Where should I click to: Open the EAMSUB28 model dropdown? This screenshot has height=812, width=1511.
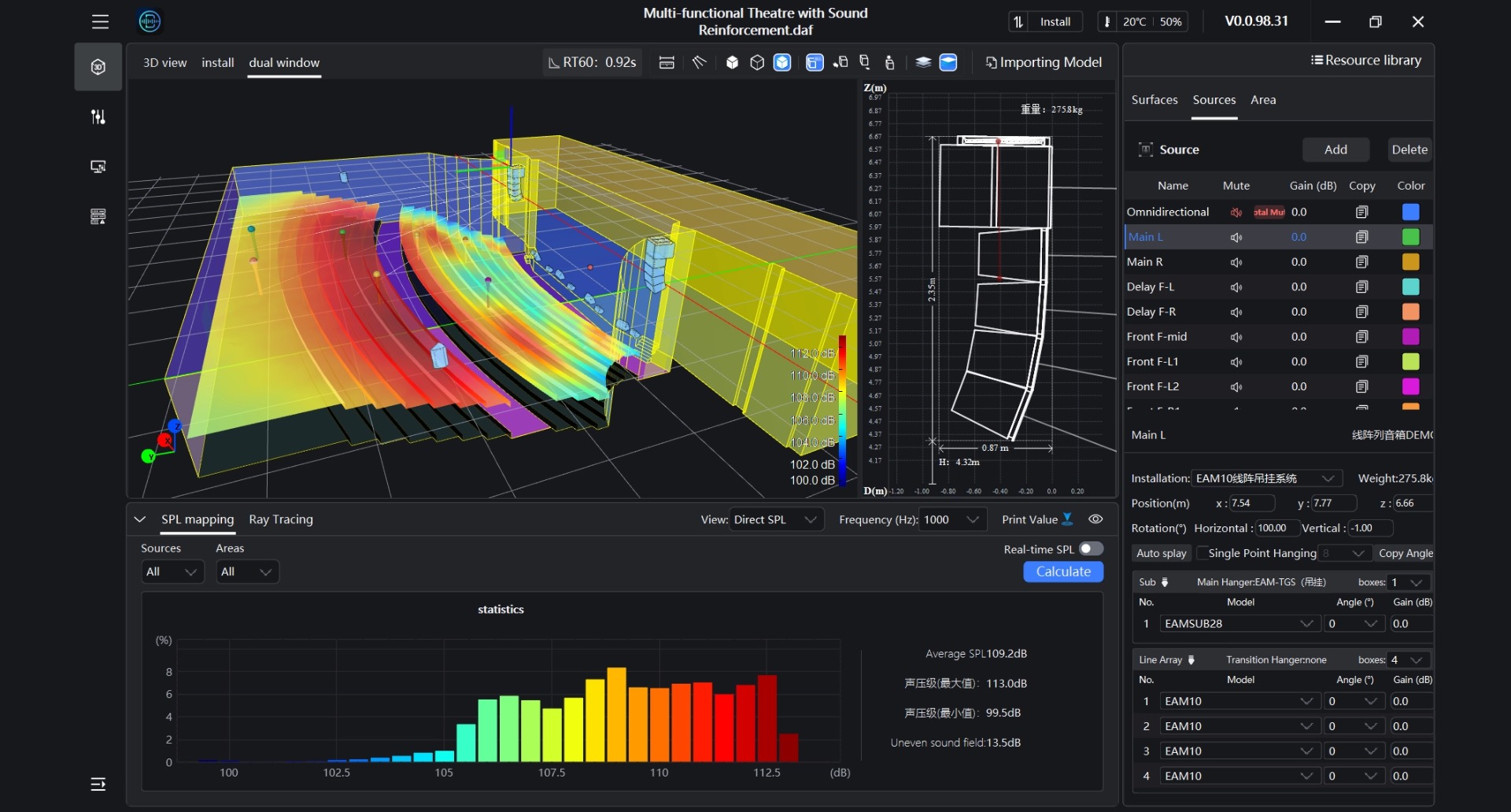coord(1239,624)
